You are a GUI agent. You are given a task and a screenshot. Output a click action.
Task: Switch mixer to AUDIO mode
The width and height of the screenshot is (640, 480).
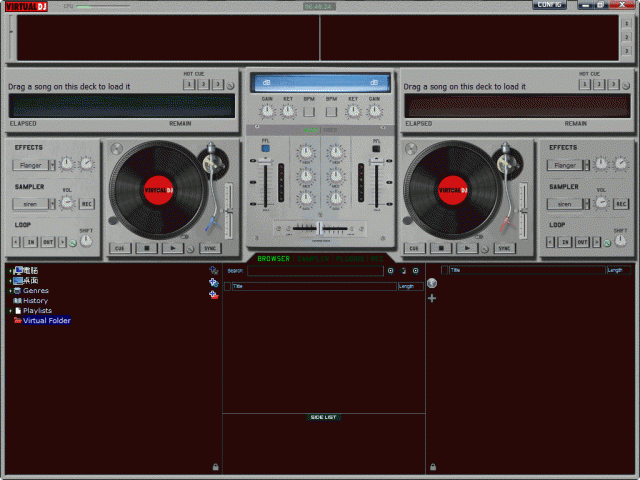tap(311, 130)
